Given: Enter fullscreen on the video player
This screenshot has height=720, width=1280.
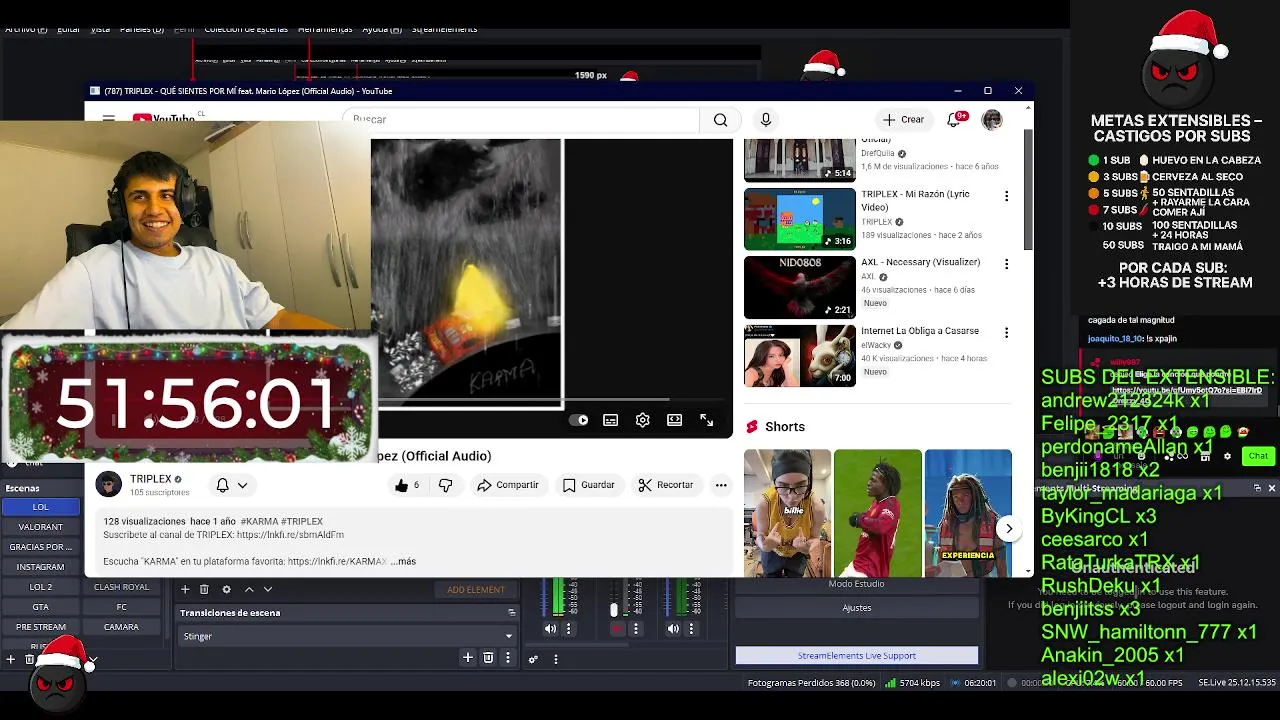Looking at the screenshot, I should pos(707,420).
